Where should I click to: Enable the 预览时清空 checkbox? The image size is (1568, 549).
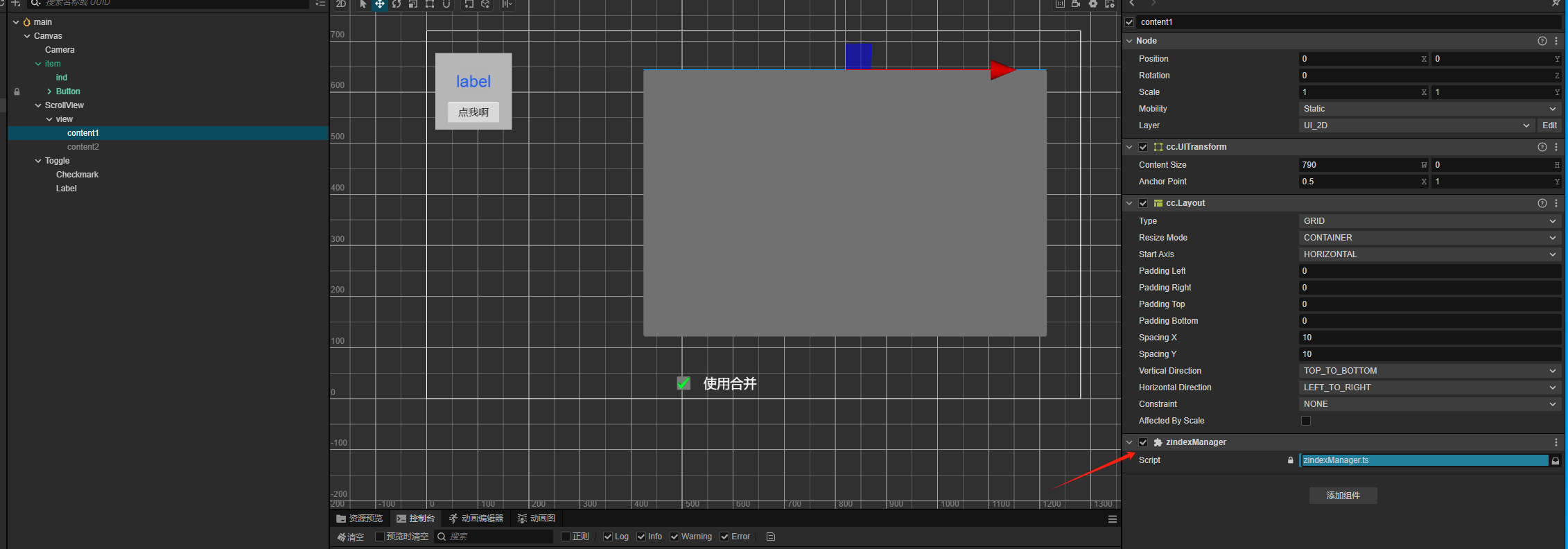tap(380, 537)
